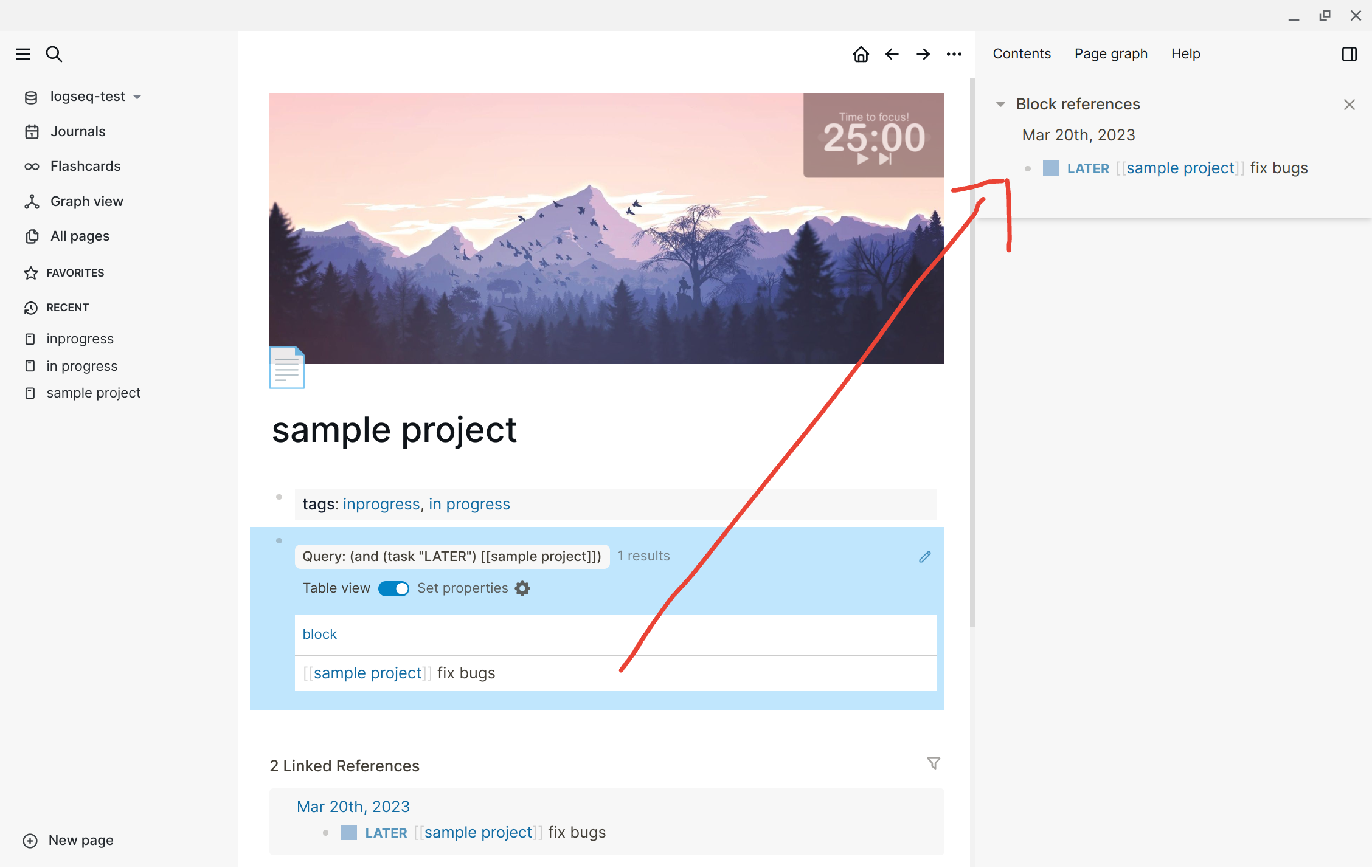Open Flashcards
The height and width of the screenshot is (868, 1372).
point(85,166)
